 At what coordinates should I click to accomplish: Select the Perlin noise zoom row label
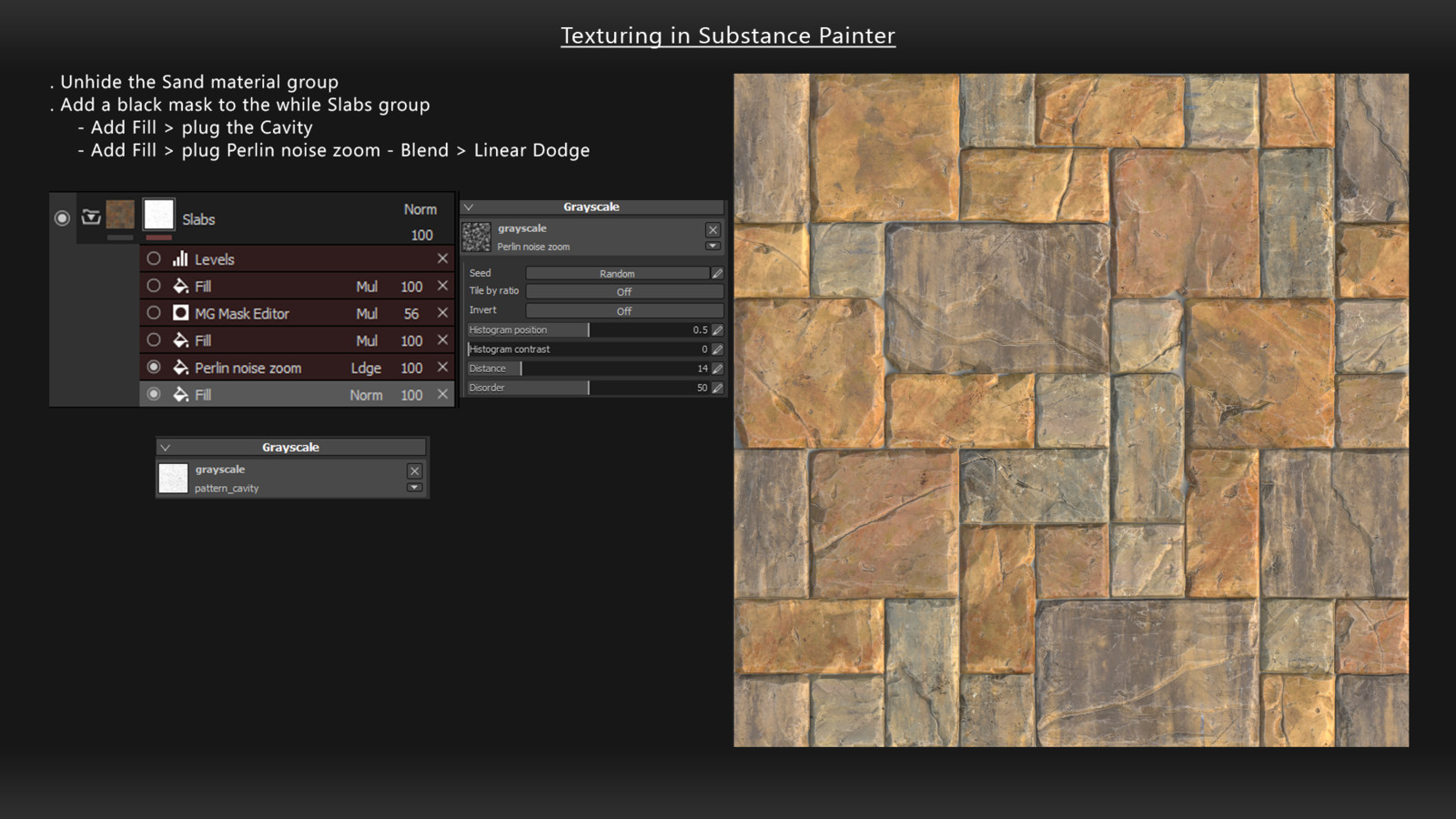pyautogui.click(x=248, y=369)
